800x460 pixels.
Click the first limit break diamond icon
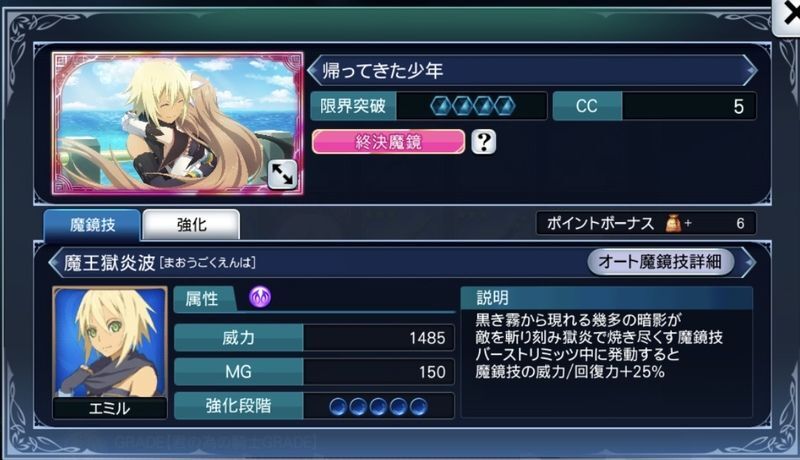441,106
